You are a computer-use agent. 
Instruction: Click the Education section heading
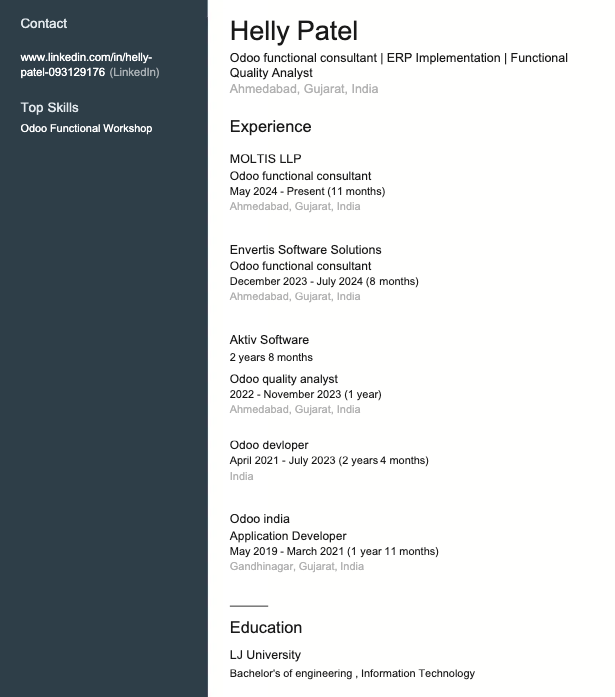pos(265,627)
